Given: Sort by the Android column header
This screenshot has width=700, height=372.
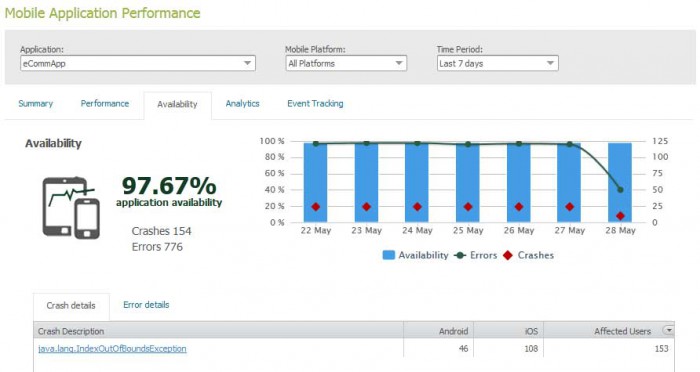Looking at the screenshot, I should click(438, 331).
